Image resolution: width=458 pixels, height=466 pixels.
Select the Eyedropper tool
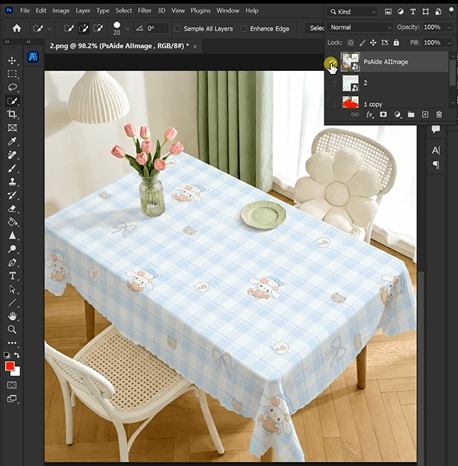click(x=12, y=141)
